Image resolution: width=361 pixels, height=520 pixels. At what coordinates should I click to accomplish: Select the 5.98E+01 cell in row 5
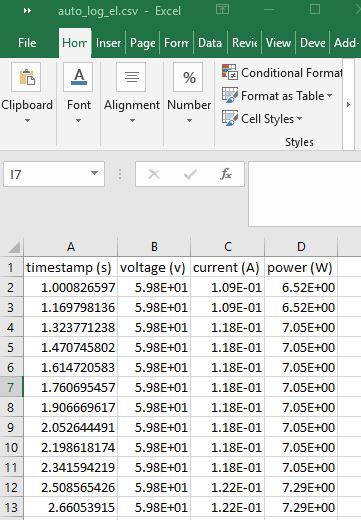point(154,347)
